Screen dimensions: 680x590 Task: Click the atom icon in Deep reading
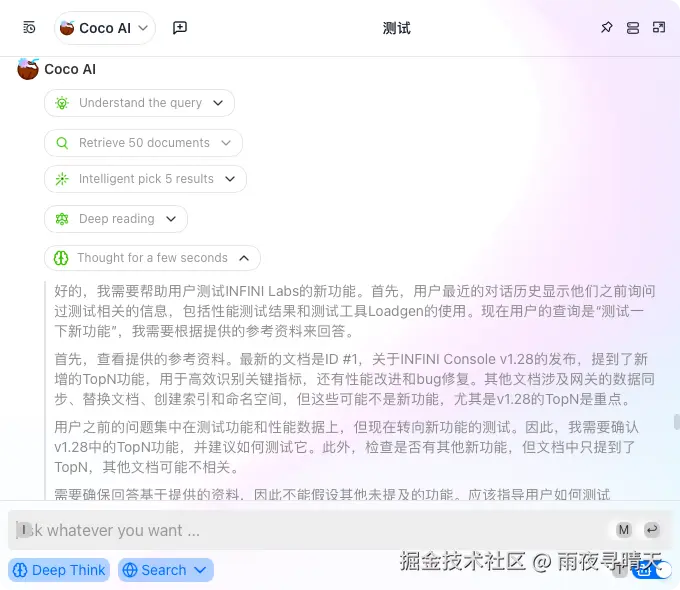[62, 219]
